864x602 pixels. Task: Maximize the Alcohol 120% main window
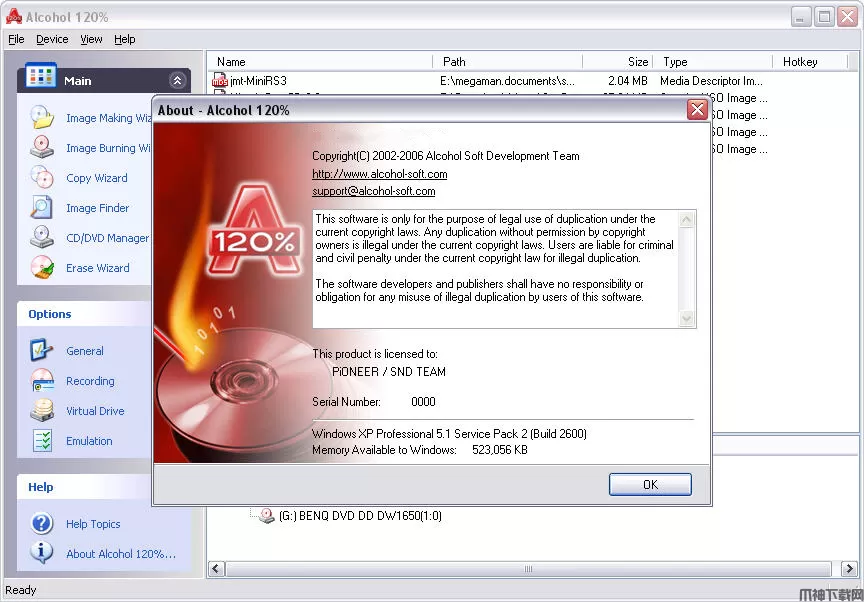(x=824, y=17)
